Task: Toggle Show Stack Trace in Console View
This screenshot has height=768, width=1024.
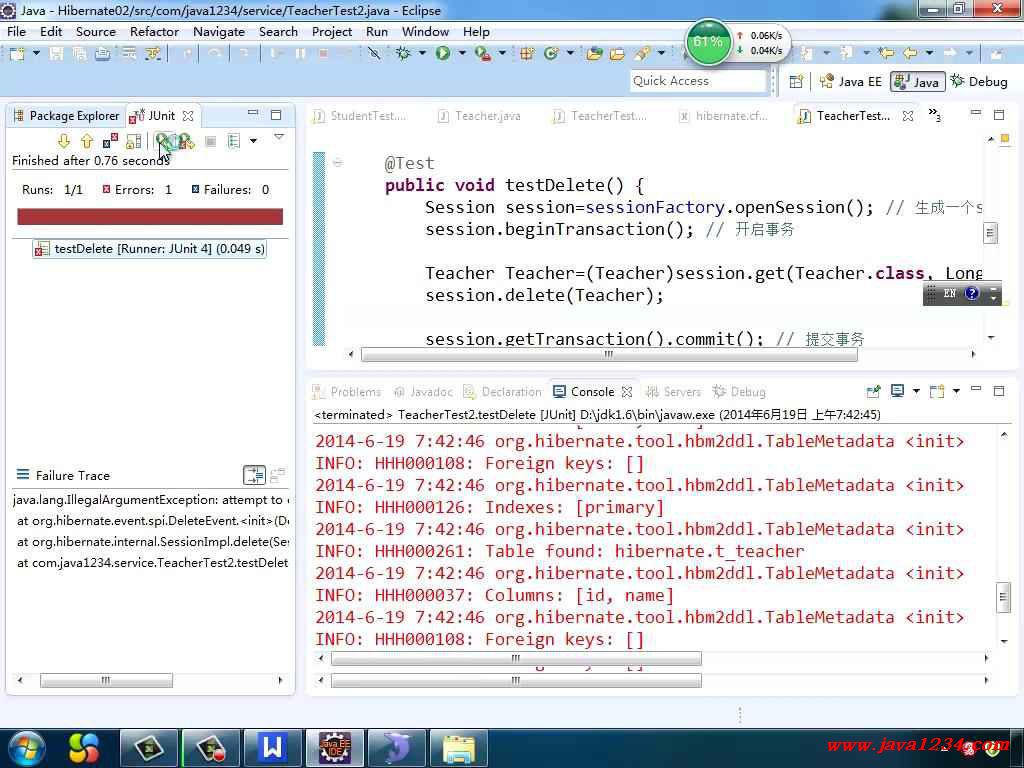Action: [x=254, y=475]
